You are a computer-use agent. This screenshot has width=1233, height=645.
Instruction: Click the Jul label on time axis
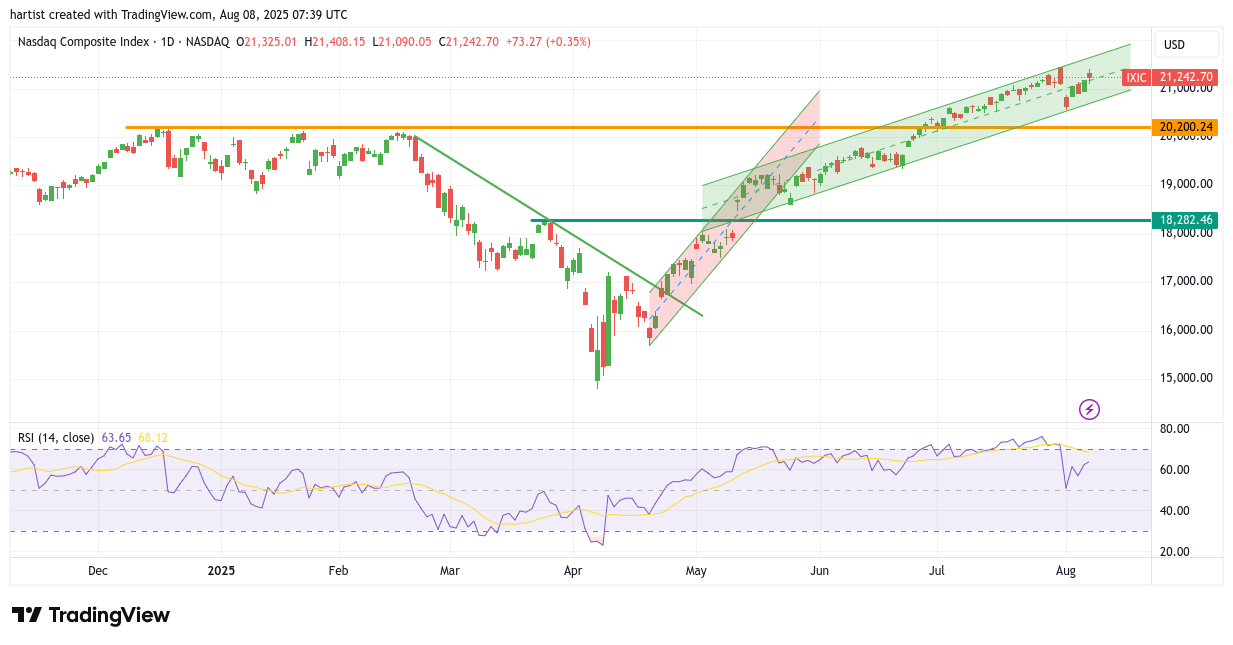pos(938,571)
